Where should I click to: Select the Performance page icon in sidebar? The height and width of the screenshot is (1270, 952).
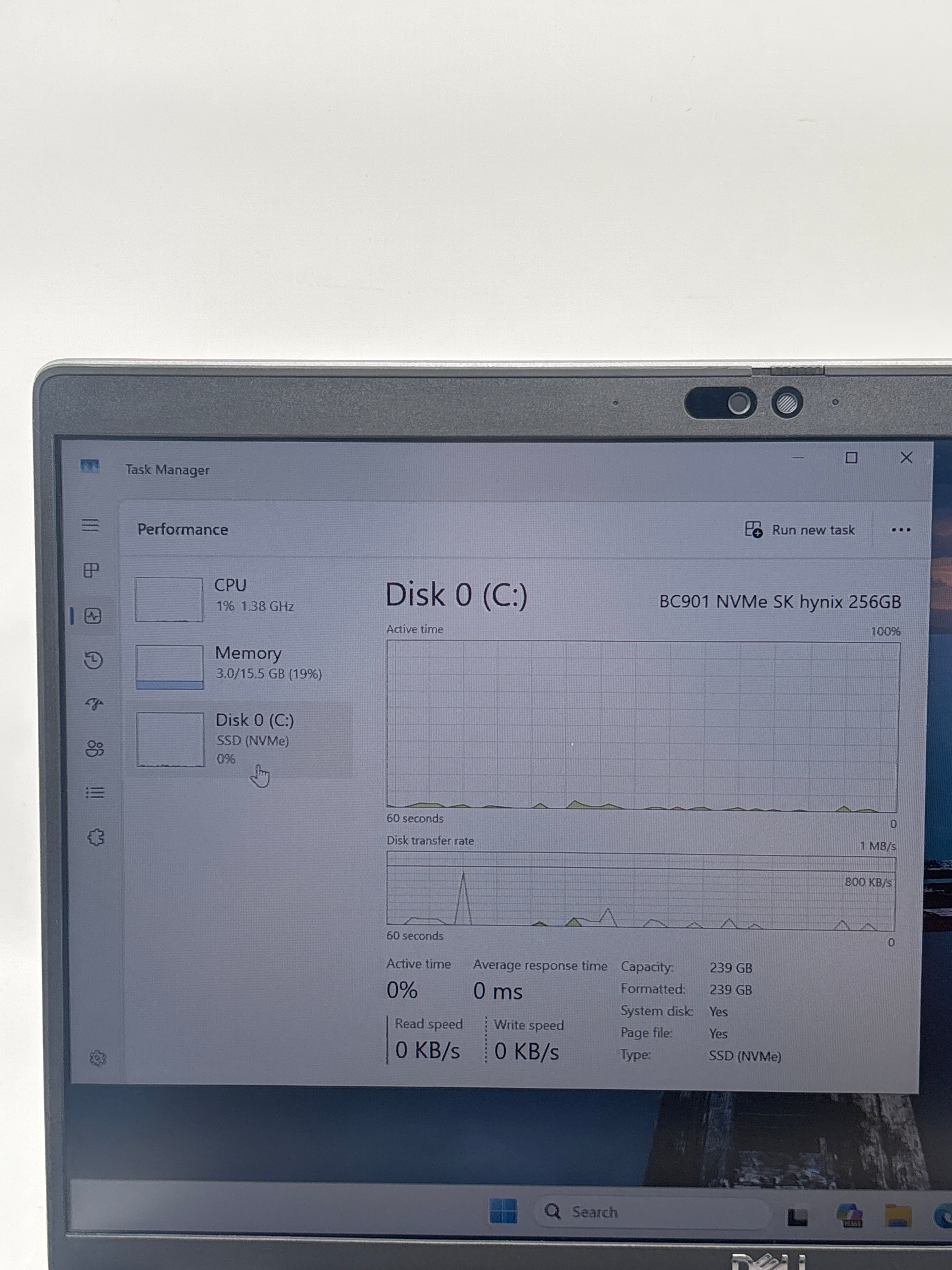[93, 616]
